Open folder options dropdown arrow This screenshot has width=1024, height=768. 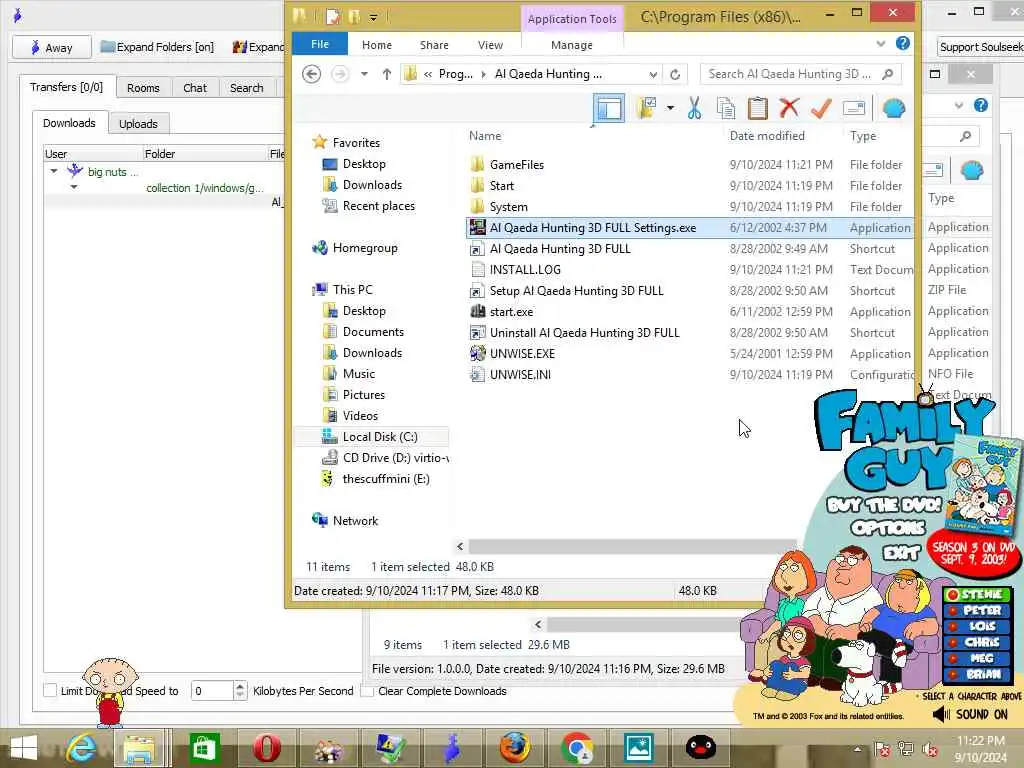(670, 108)
